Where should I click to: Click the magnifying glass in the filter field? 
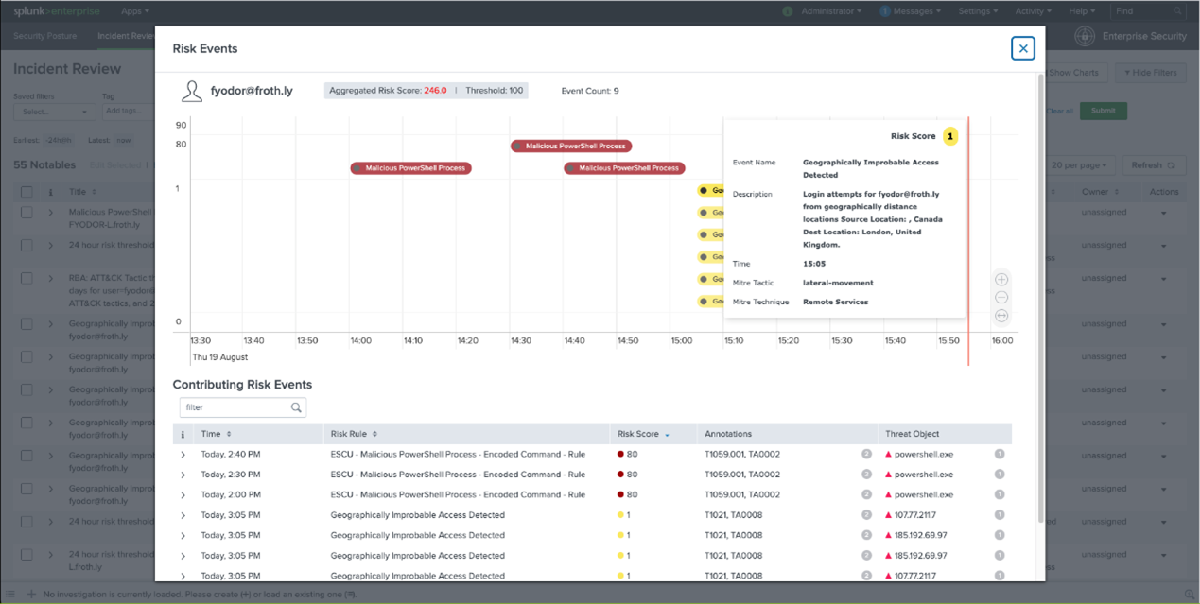(x=297, y=408)
